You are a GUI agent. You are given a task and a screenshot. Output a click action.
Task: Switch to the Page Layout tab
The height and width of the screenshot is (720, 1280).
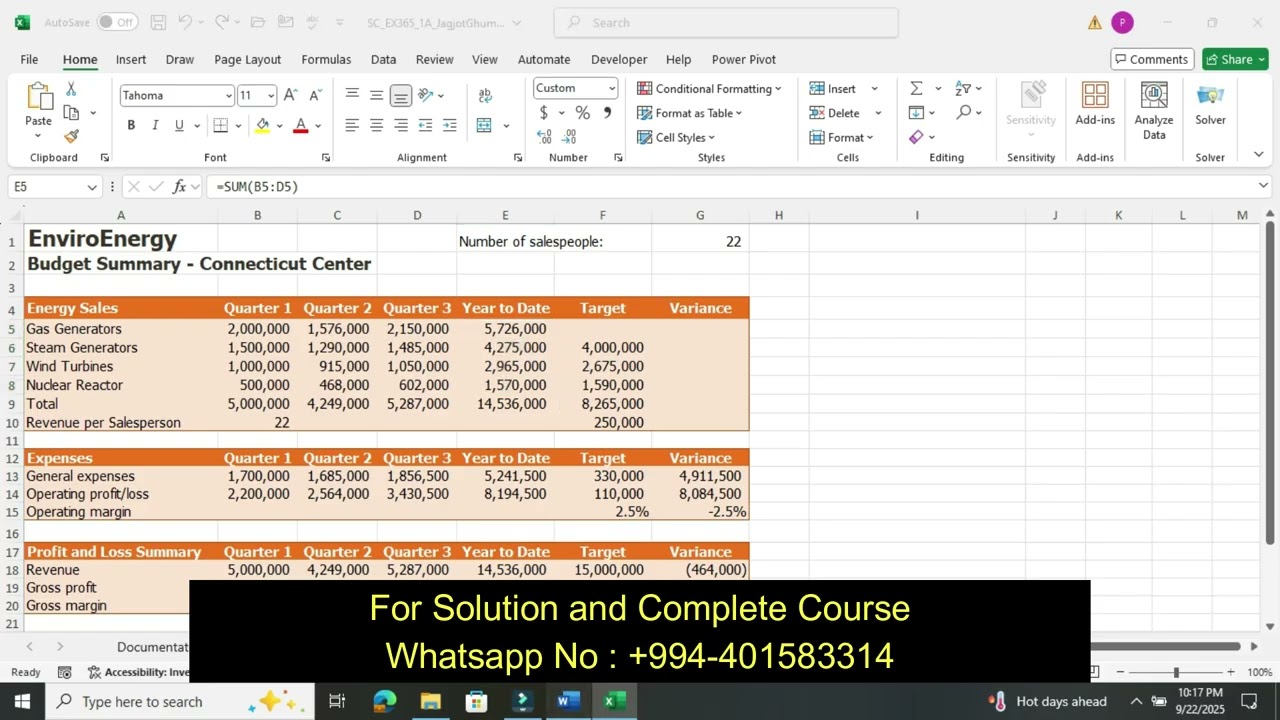[248, 59]
